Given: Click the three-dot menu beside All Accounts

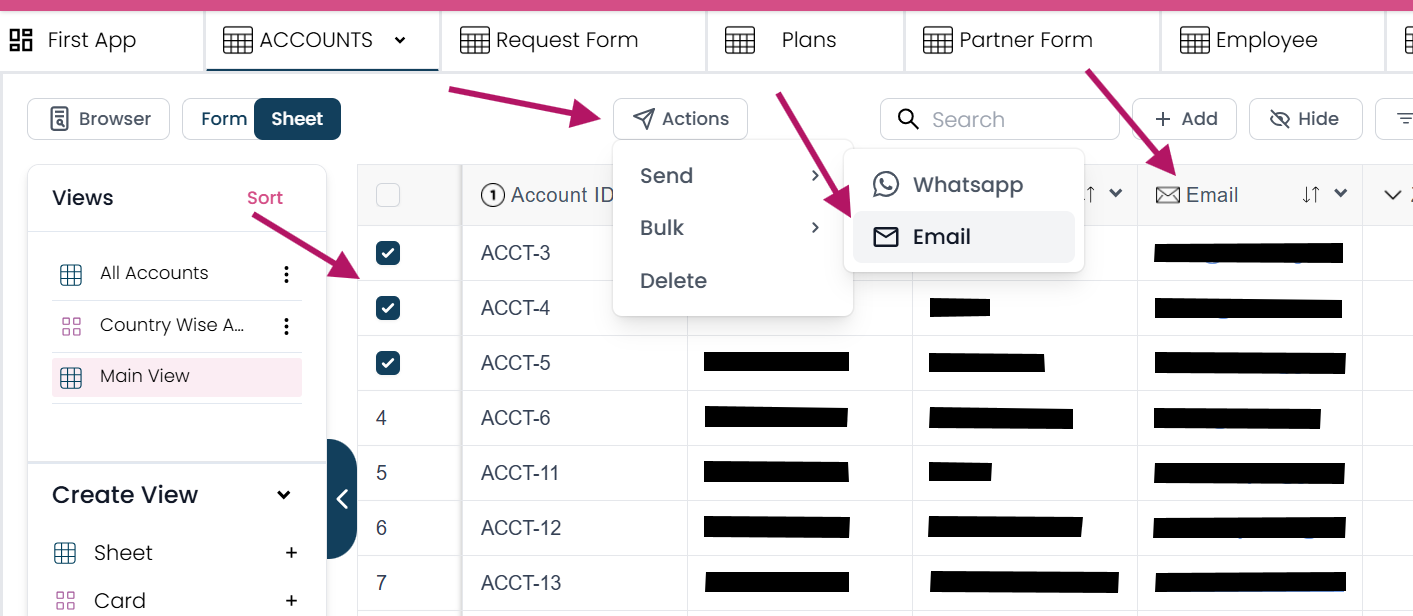Looking at the screenshot, I should click(x=287, y=274).
